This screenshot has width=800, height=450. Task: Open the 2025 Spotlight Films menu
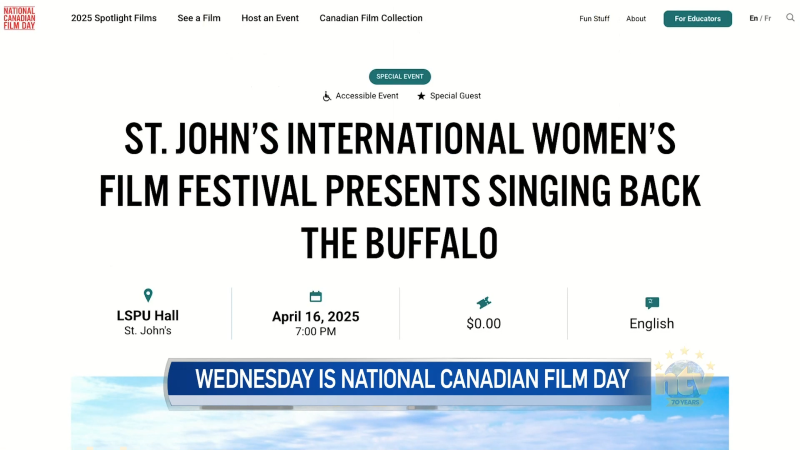pos(114,18)
